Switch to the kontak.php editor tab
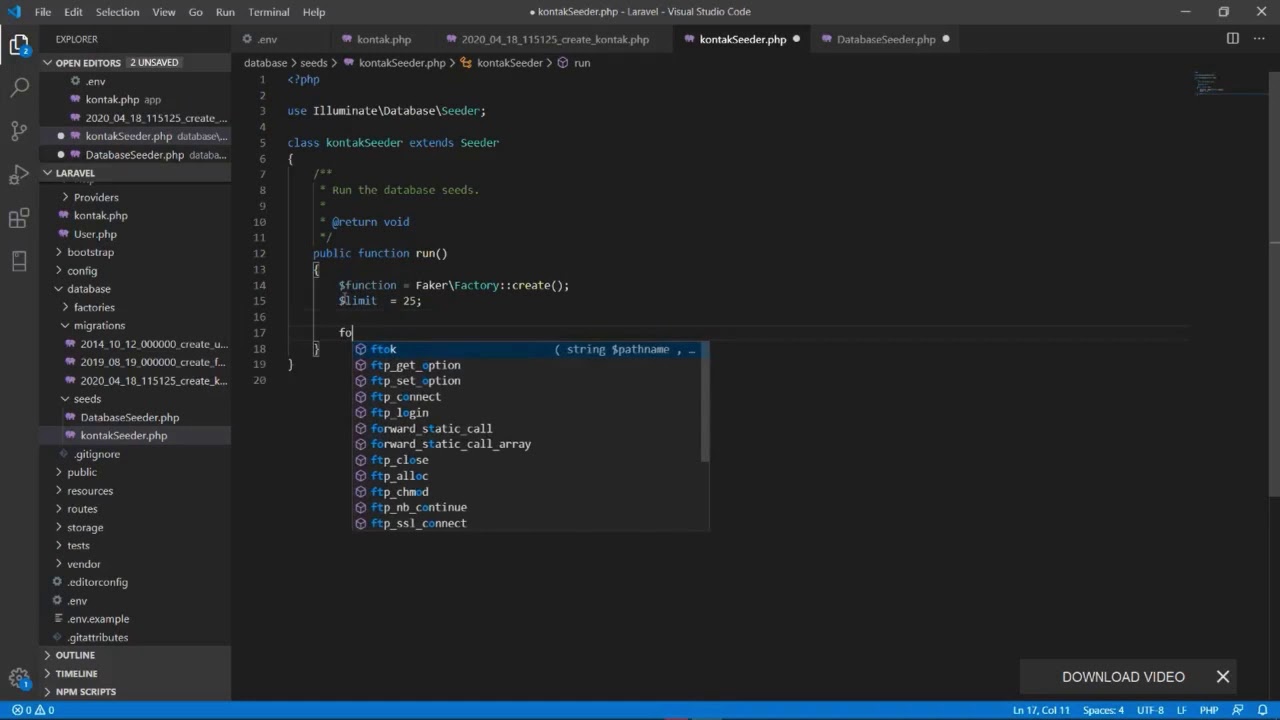This screenshot has height=720, width=1280. 384,39
